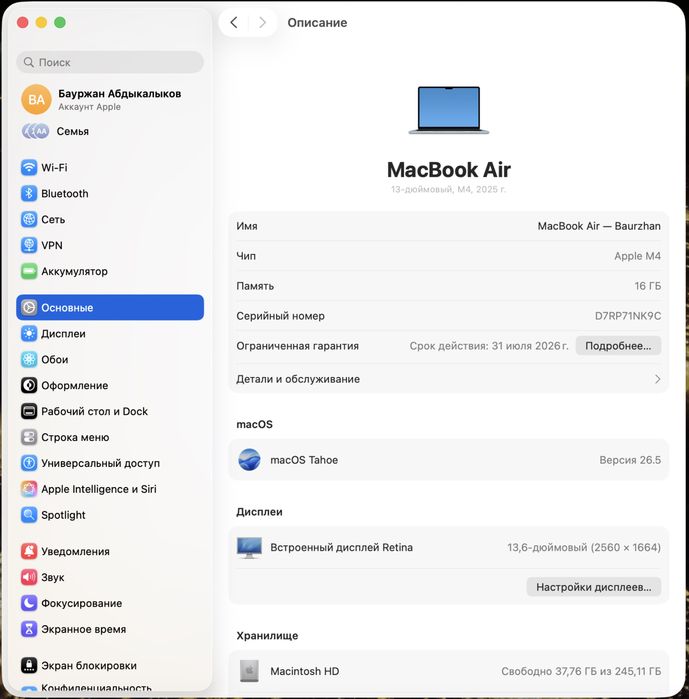Image resolution: width=689 pixels, height=699 pixels.
Task: Open the Семья family avatars icon
Action: (x=35, y=131)
